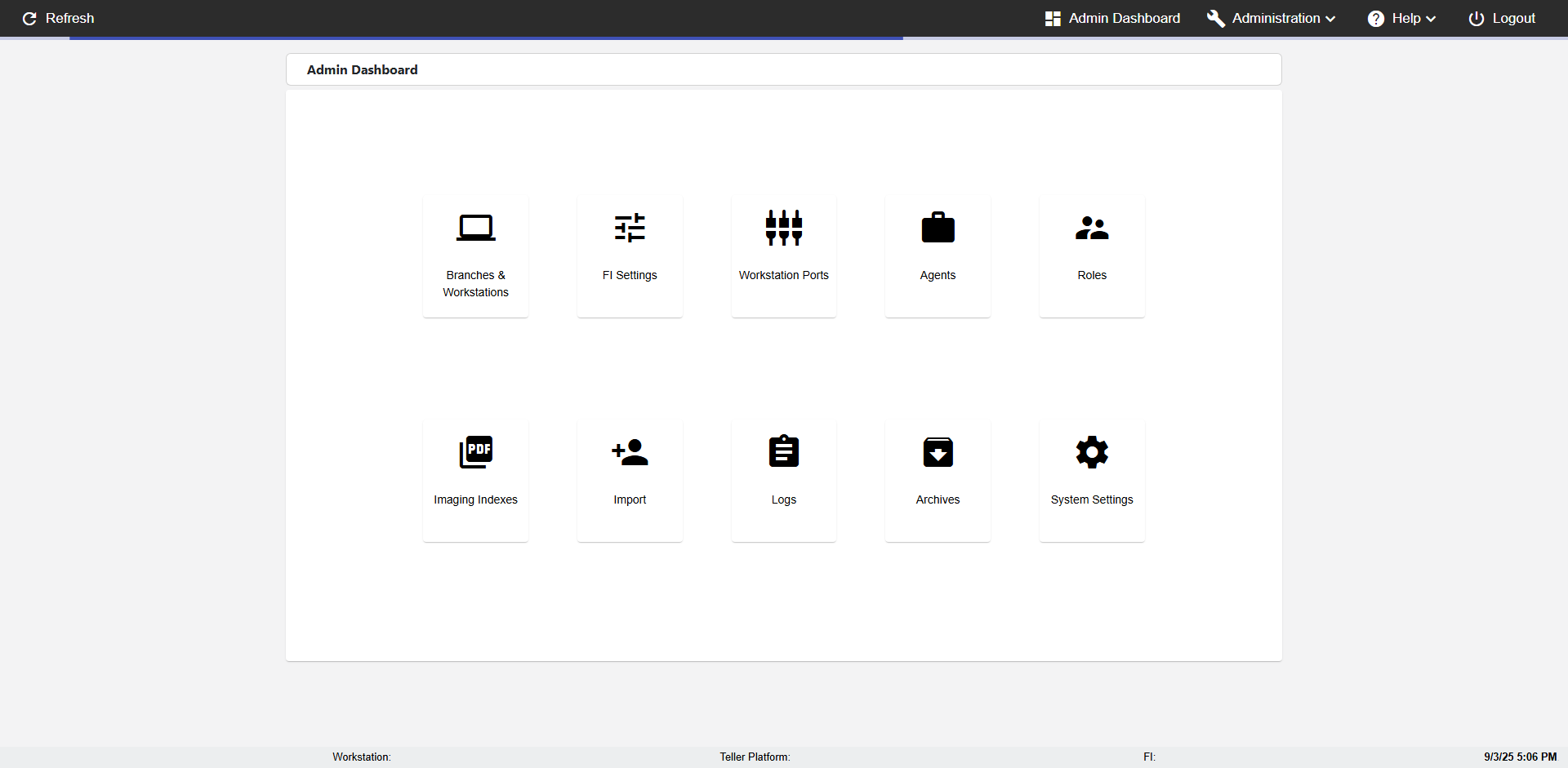Open the Help menu label
The width and height of the screenshot is (1568, 768).
coord(1406,18)
